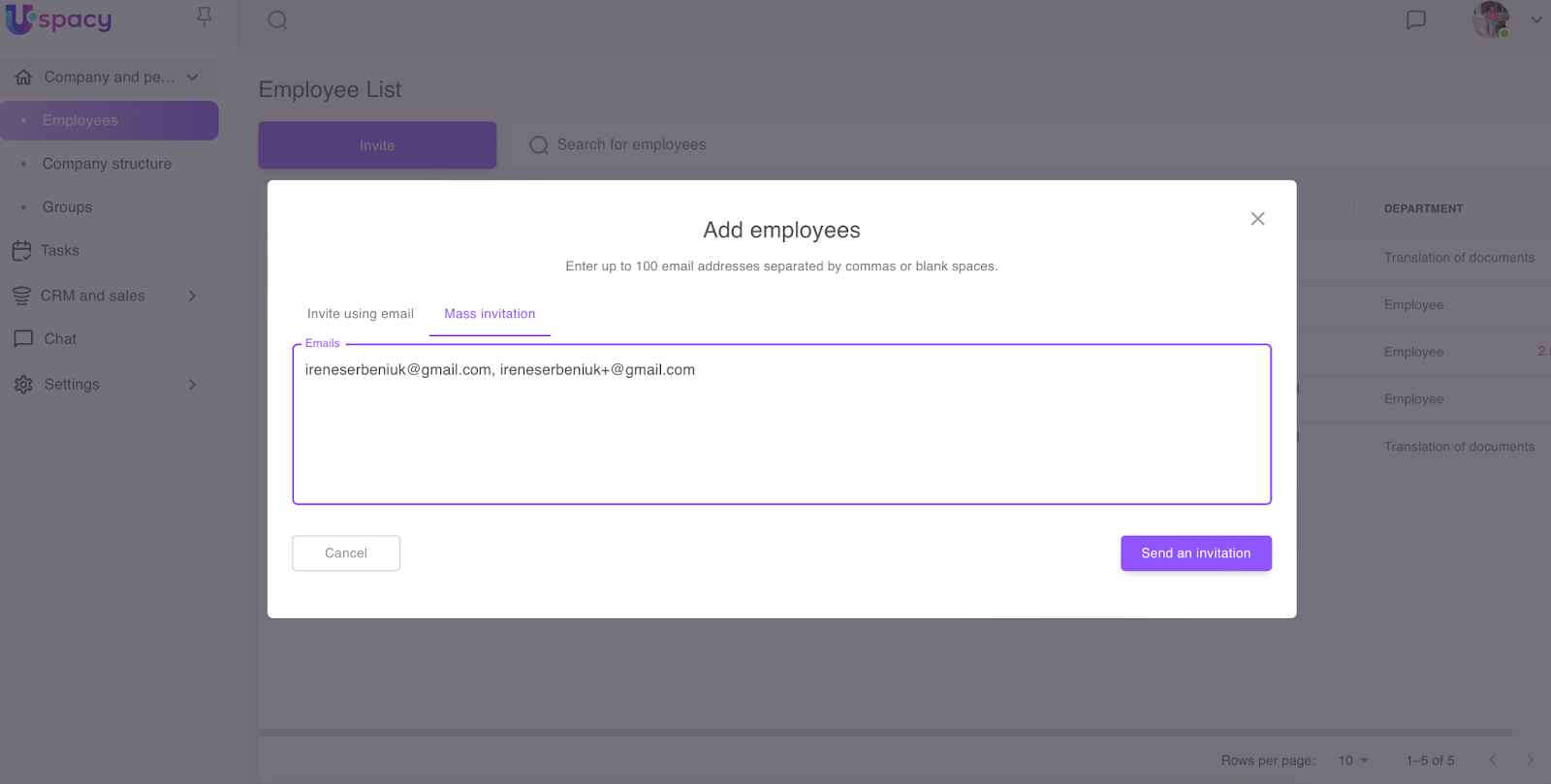Screen dimensions: 1551x784
Task: Expand the CRM and sales submenu arrow
Action: pos(192,296)
